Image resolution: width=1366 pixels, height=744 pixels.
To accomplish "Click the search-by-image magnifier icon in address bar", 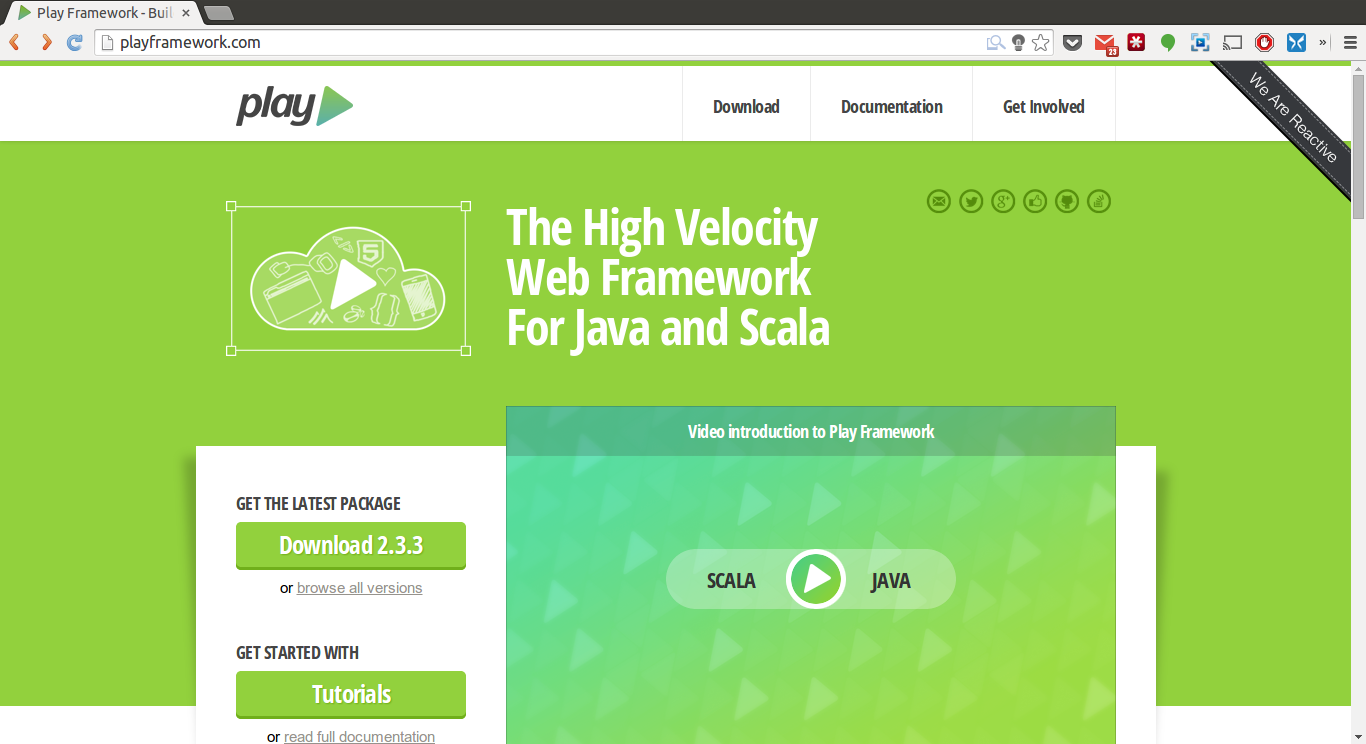I will 995,42.
